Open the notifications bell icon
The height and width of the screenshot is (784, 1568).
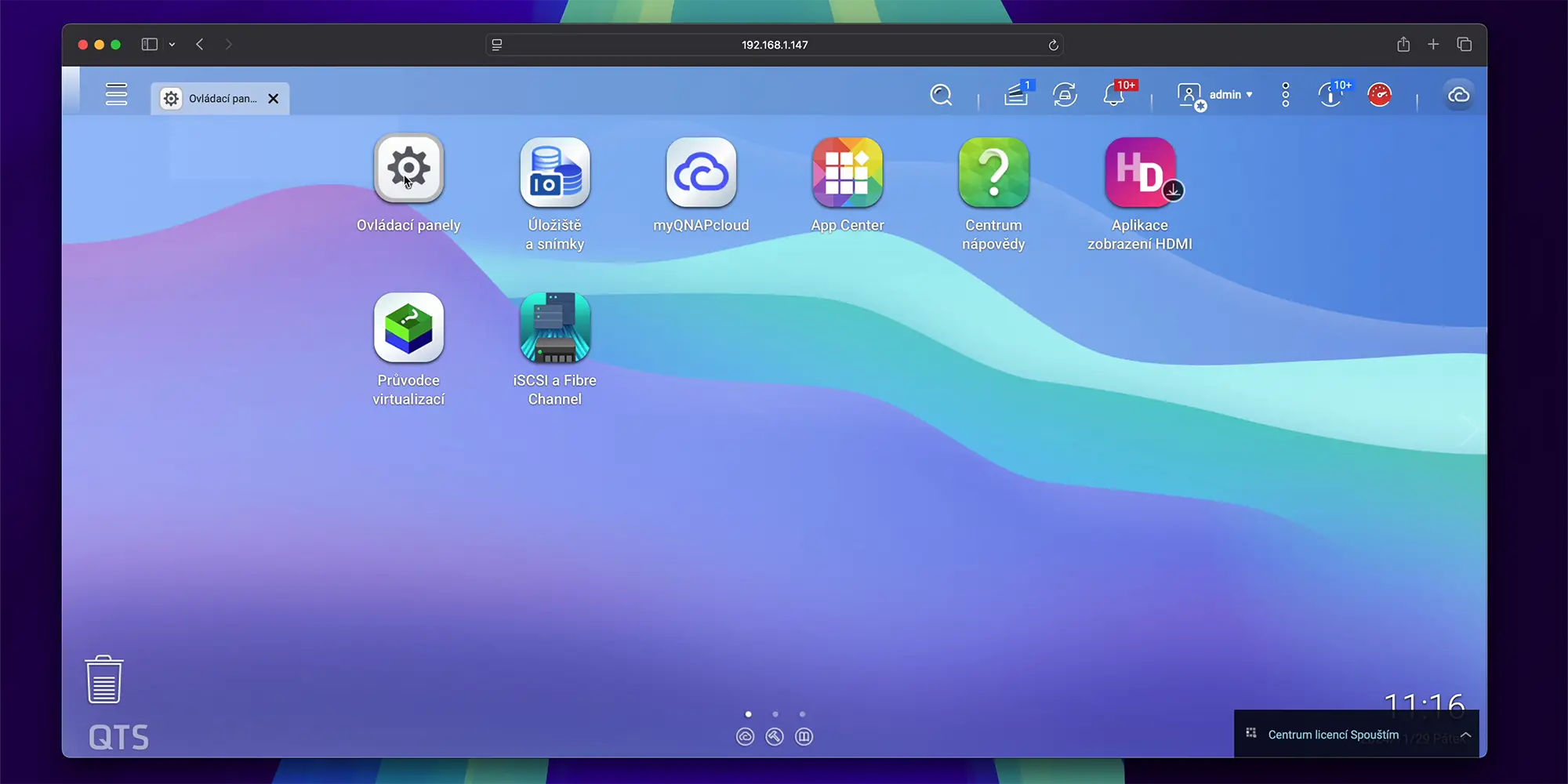click(x=1113, y=95)
